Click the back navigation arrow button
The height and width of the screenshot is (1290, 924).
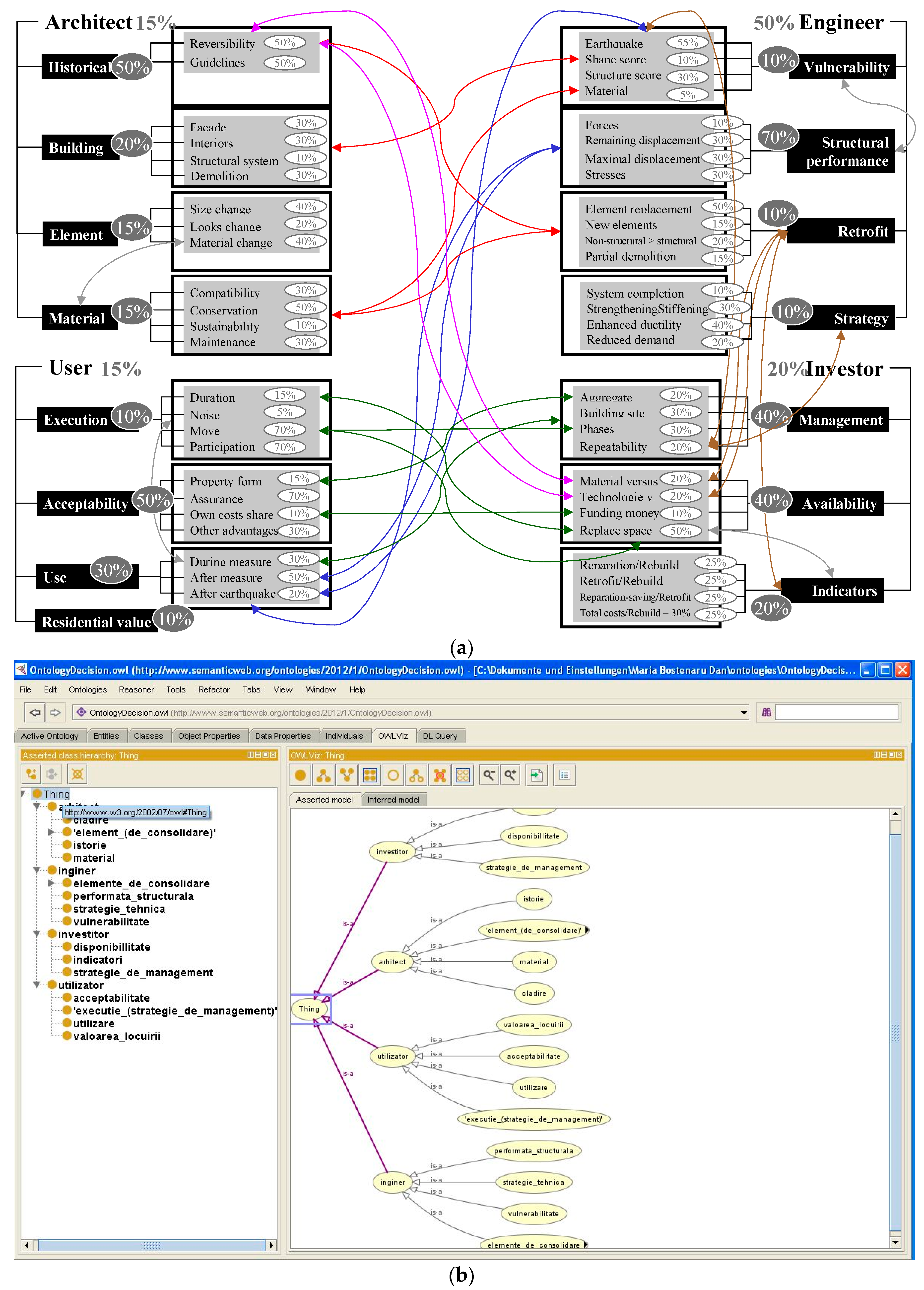(35, 712)
